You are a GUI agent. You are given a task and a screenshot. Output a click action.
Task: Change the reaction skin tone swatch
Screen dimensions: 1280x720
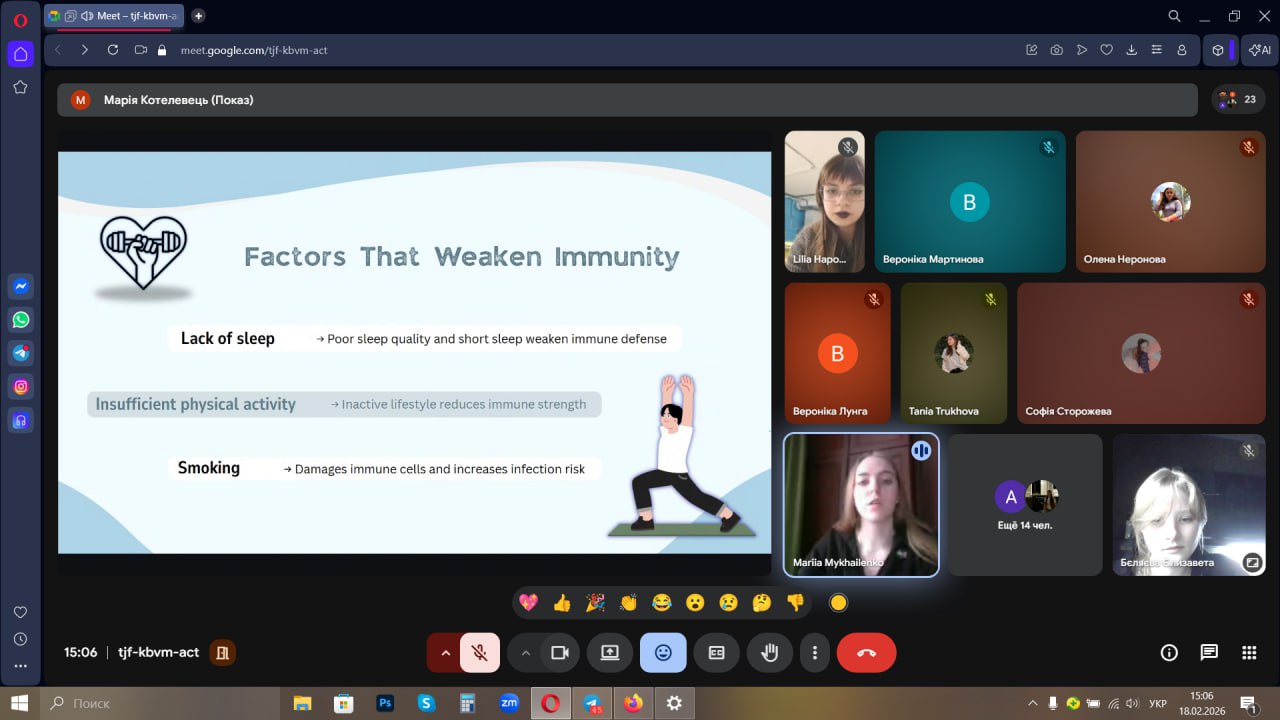click(x=838, y=602)
